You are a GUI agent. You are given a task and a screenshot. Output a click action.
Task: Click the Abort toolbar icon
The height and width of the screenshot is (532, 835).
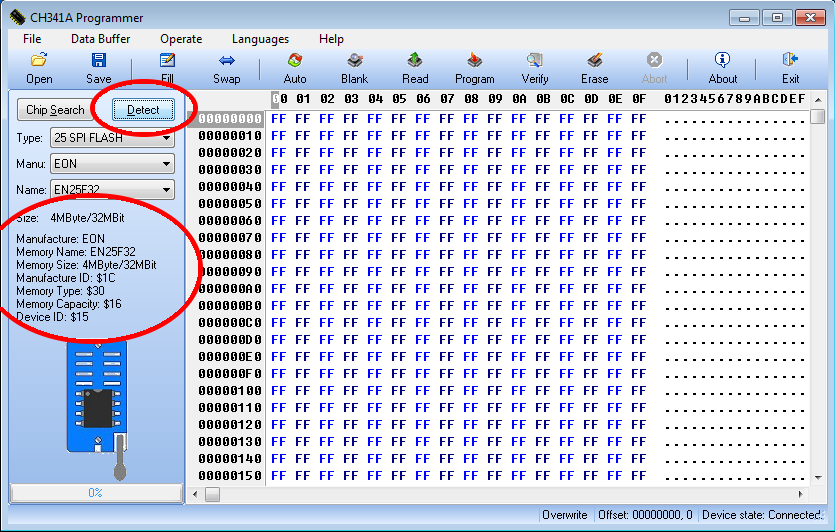pos(654,60)
